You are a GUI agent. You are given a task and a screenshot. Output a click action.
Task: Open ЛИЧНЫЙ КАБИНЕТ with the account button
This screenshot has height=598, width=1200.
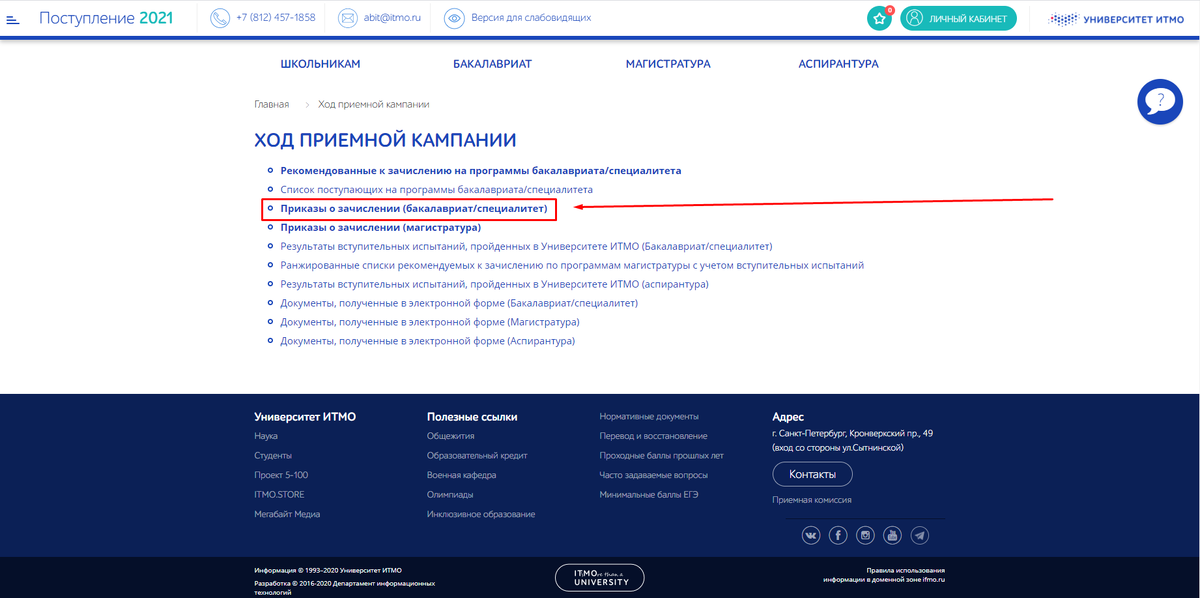click(x=961, y=18)
